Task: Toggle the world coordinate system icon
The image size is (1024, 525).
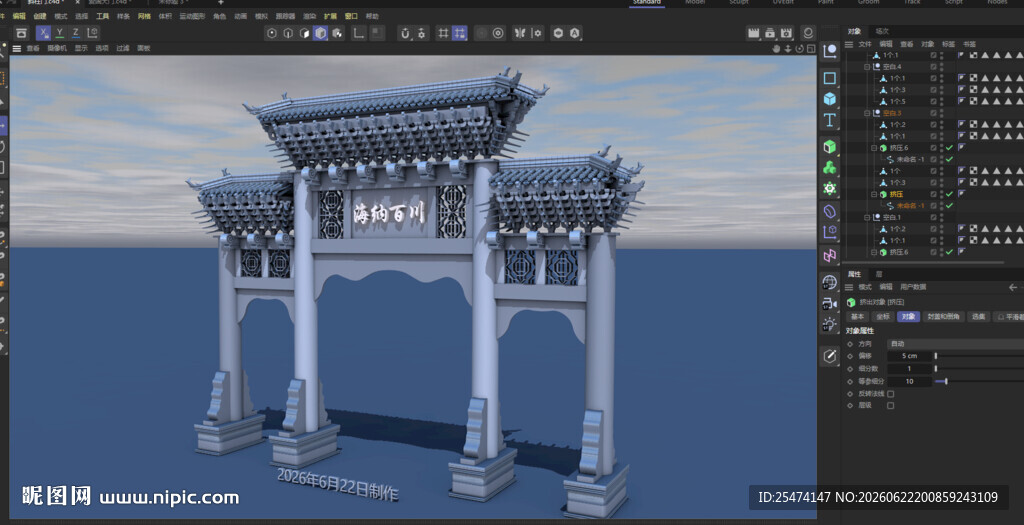Action: 93,33
